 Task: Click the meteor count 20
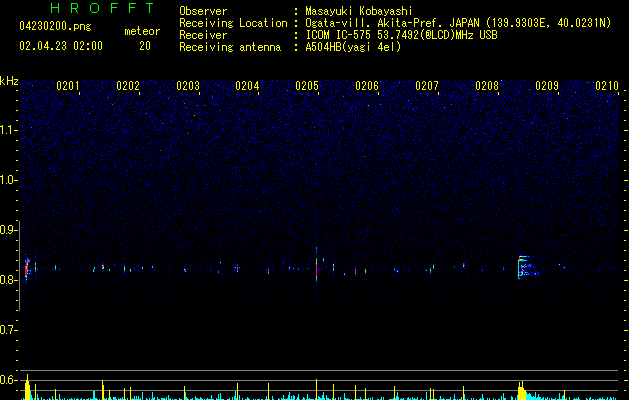(x=145, y=46)
